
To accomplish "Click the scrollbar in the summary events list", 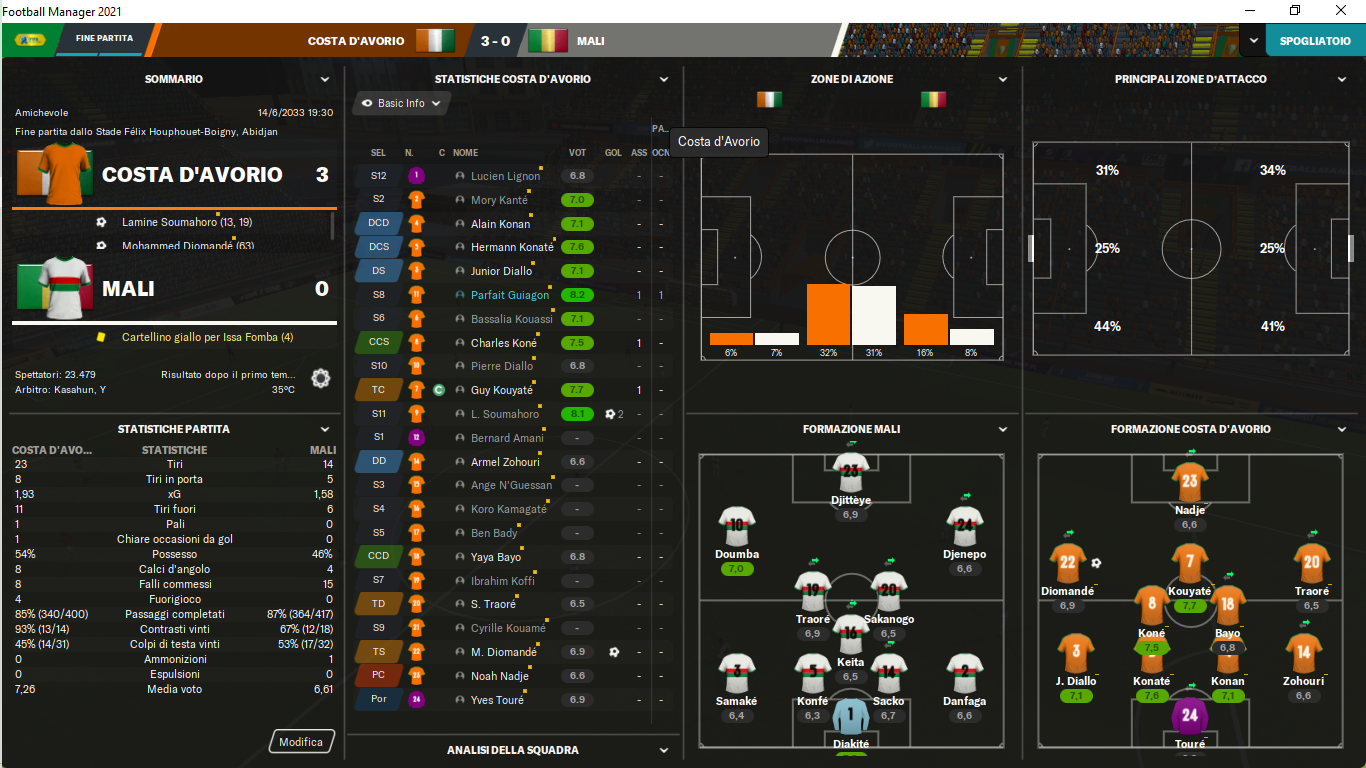I will click(x=333, y=226).
